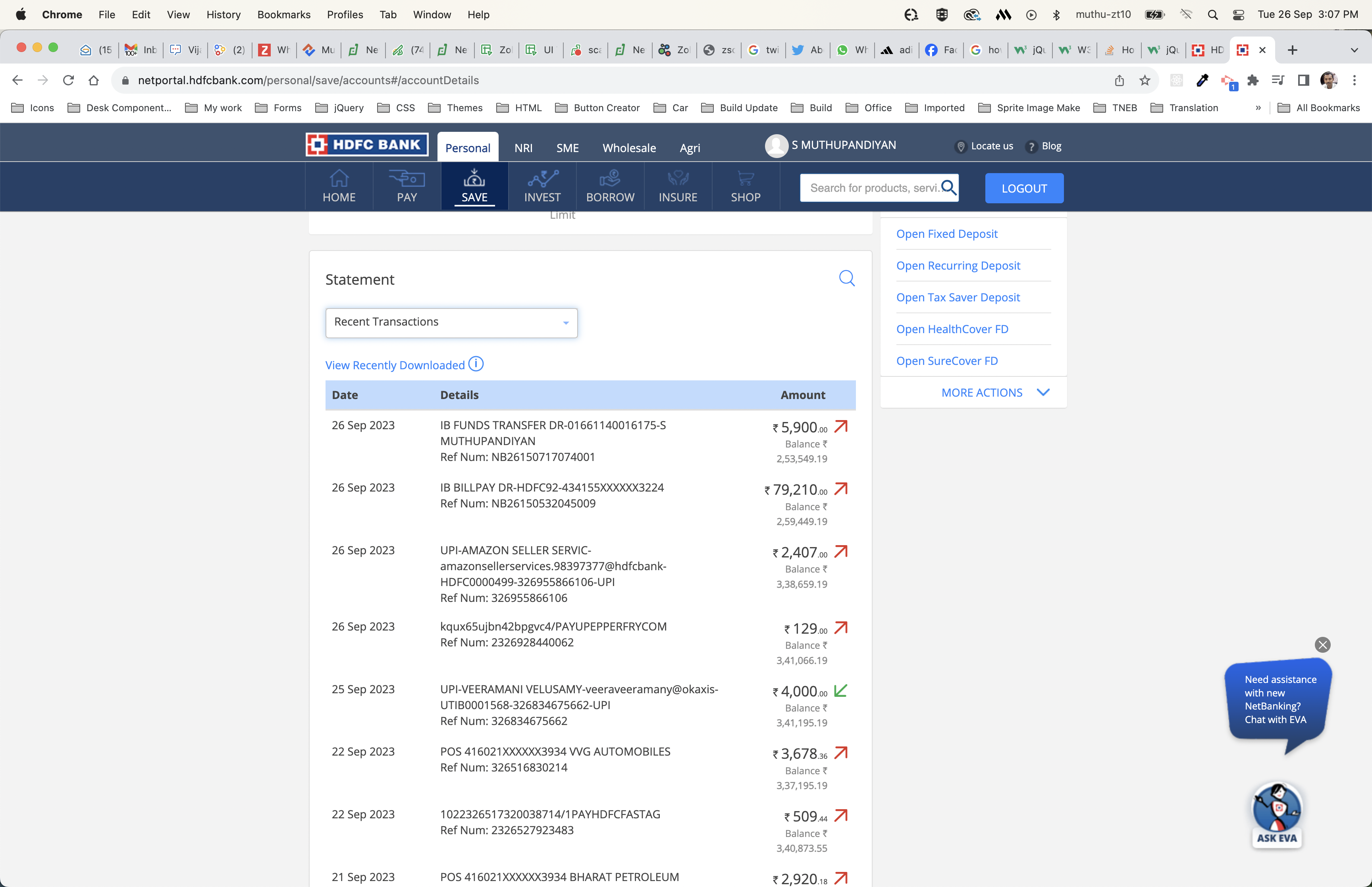This screenshot has height=887, width=1372.
Task: Click the HOME house icon in navigation
Action: [x=339, y=179]
